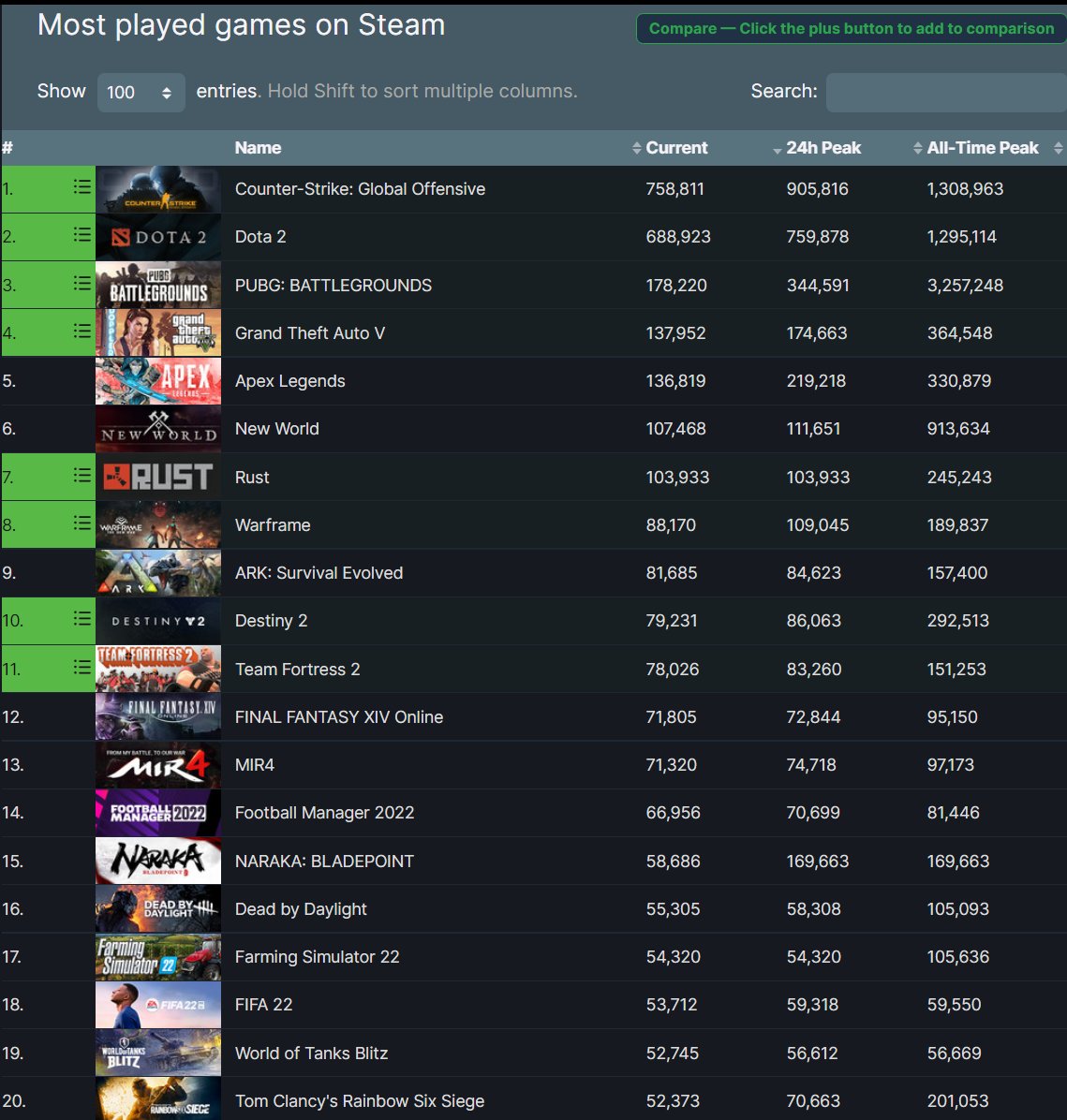The image size is (1067, 1120).
Task: Click the Compare comparison button at top
Action: [x=852, y=29]
